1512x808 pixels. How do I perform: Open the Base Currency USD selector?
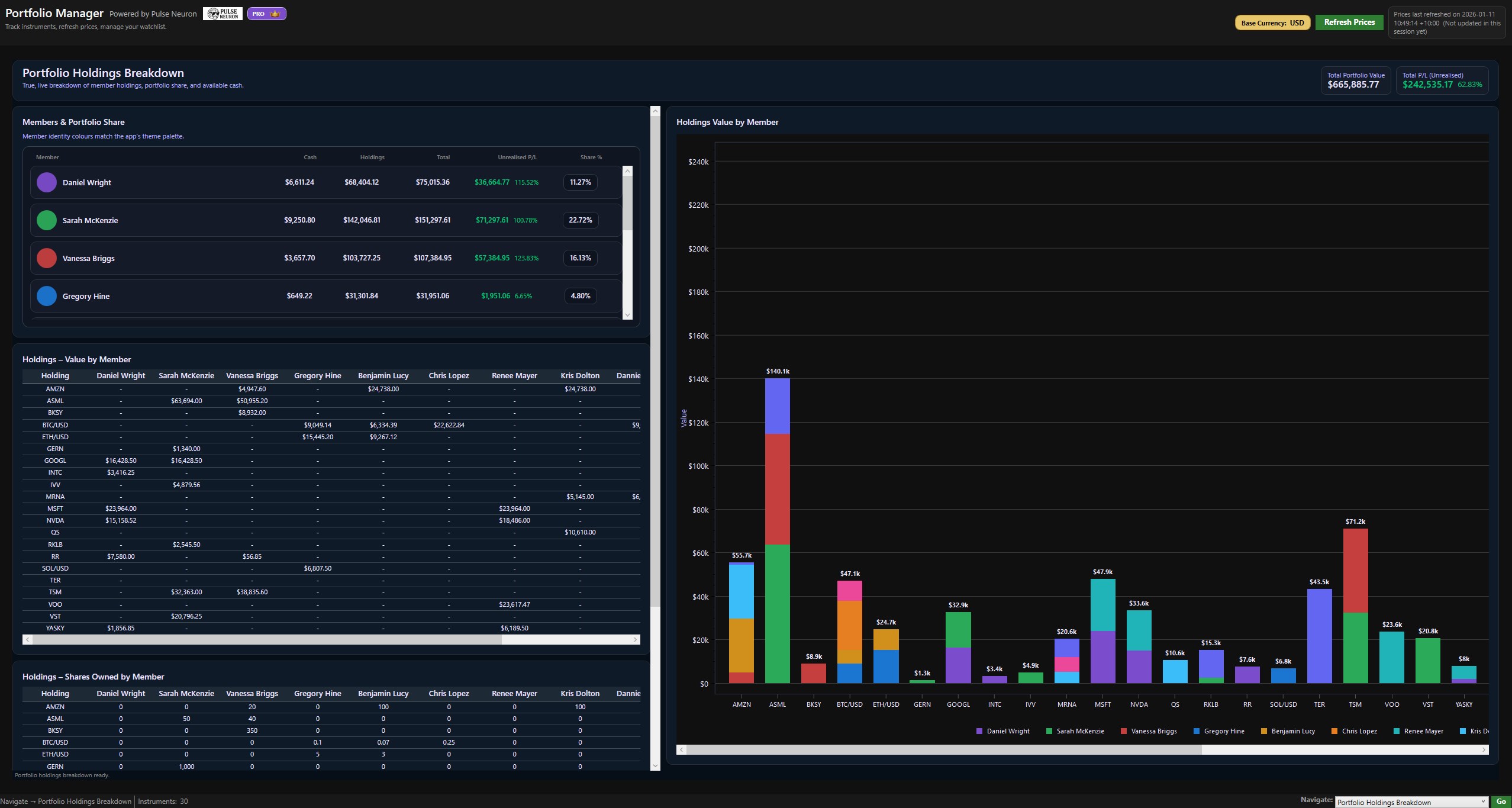click(x=1272, y=22)
